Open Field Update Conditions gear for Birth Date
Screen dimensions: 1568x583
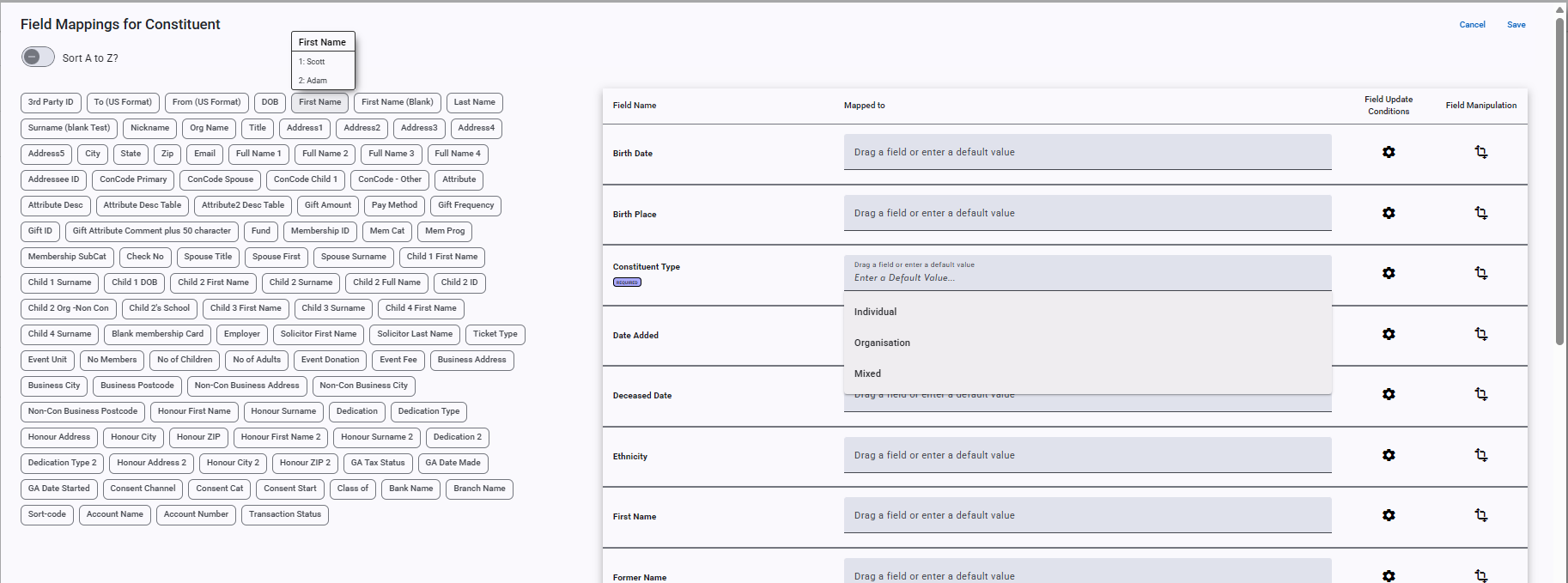point(1388,152)
